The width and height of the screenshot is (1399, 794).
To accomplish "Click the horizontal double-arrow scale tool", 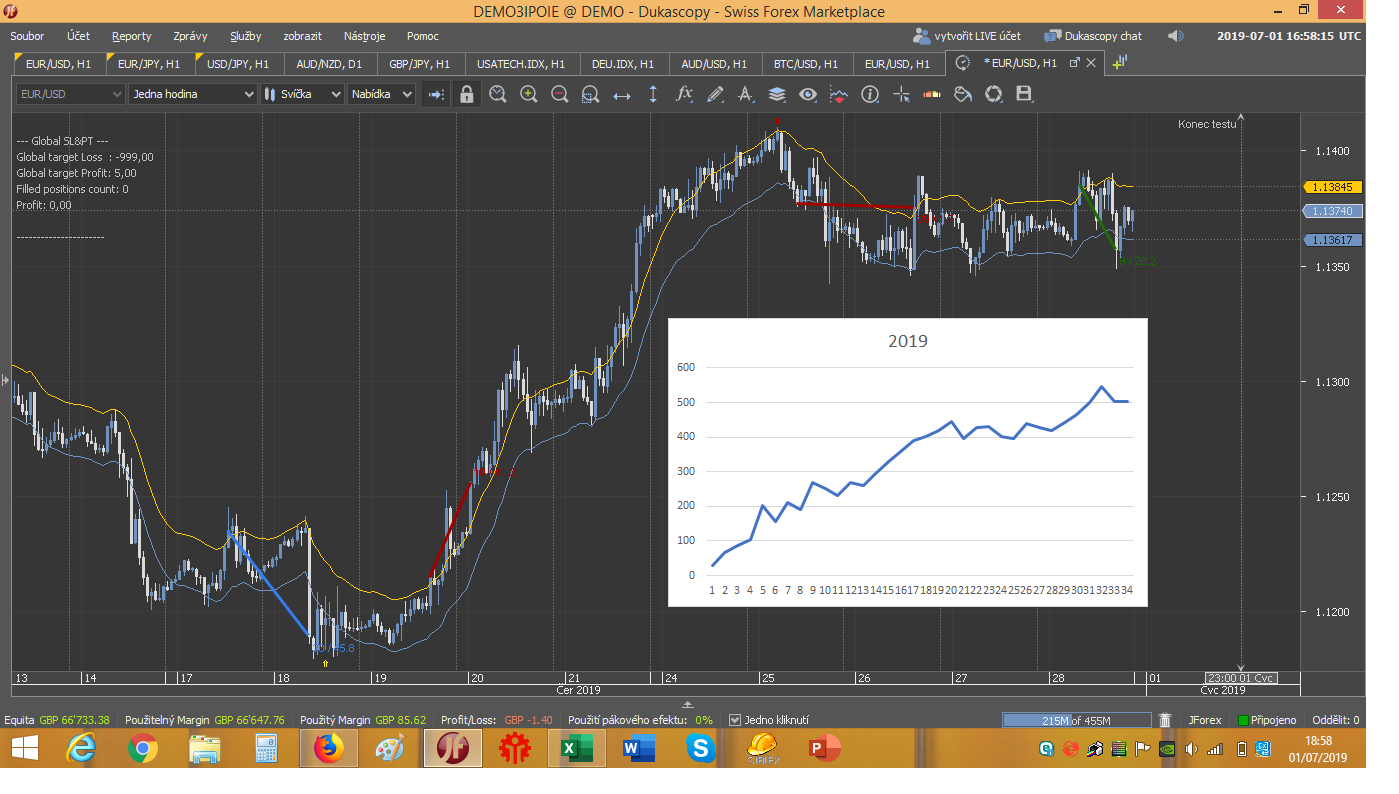I will [x=622, y=94].
